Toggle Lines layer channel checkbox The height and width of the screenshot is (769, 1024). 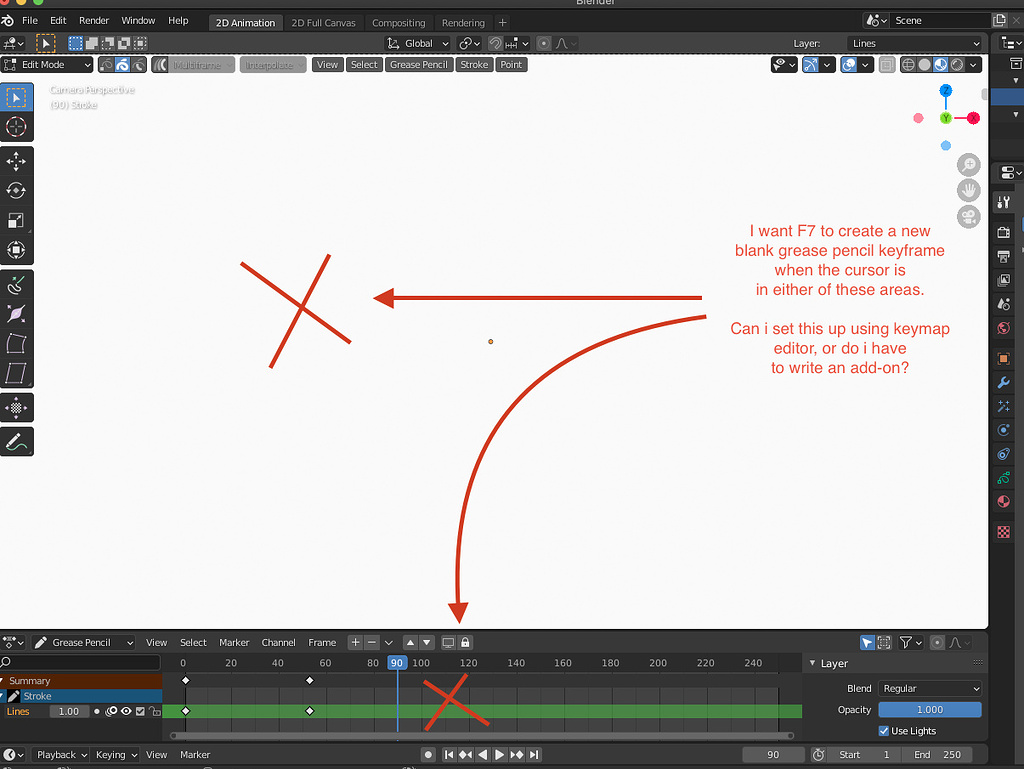[140, 712]
